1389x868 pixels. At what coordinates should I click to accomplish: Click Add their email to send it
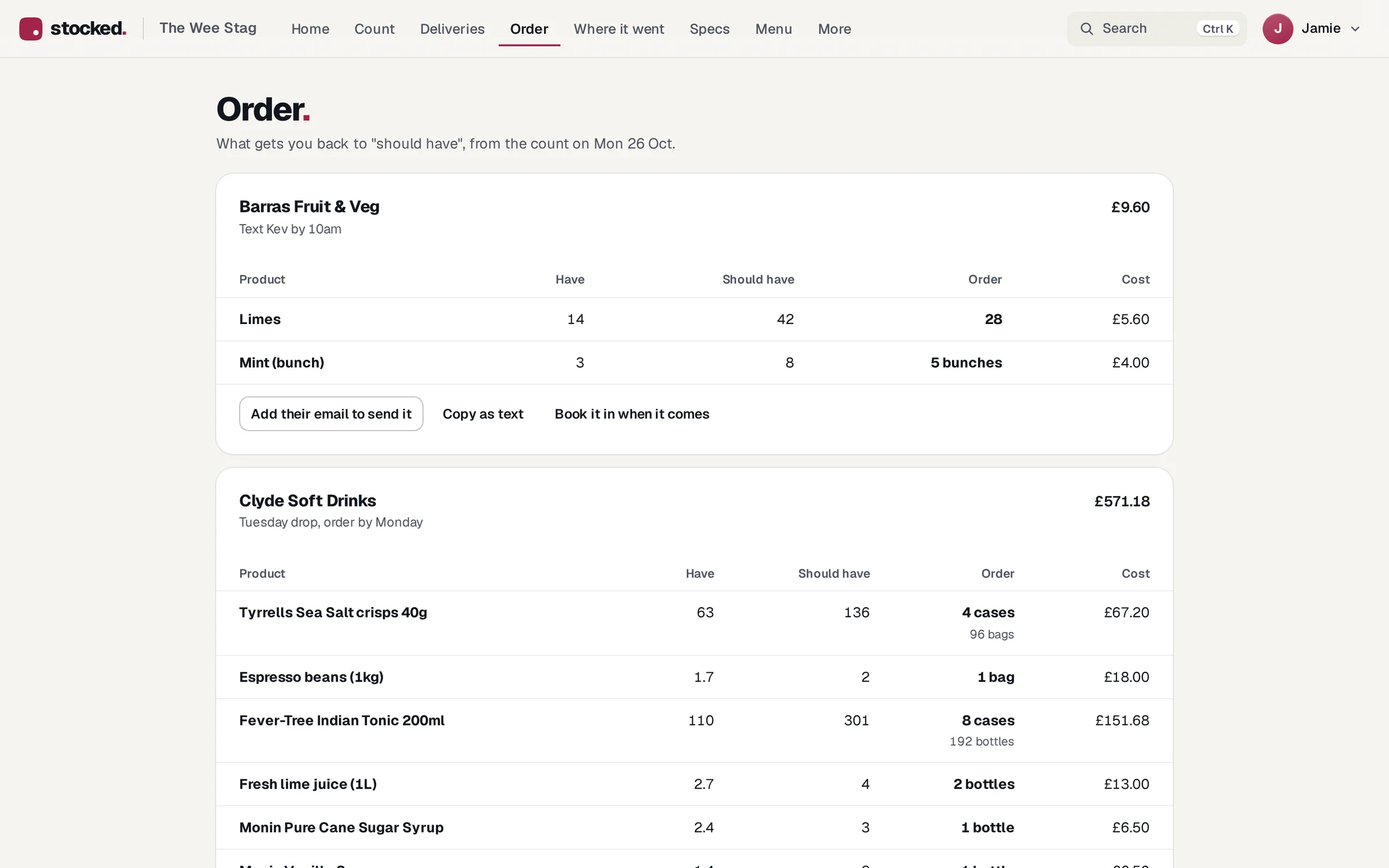pyautogui.click(x=331, y=414)
